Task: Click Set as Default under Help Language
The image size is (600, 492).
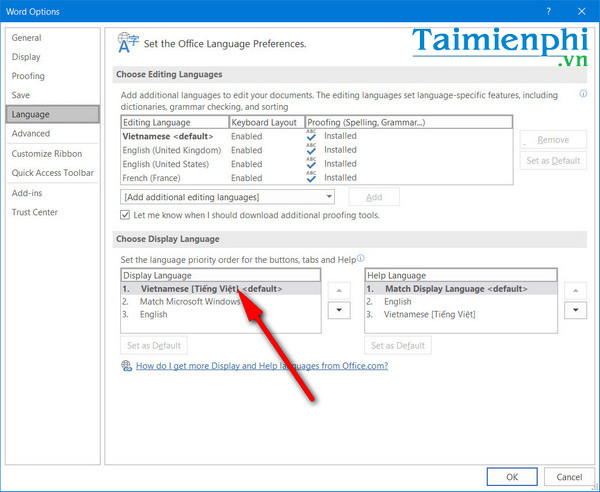Action: (x=398, y=345)
